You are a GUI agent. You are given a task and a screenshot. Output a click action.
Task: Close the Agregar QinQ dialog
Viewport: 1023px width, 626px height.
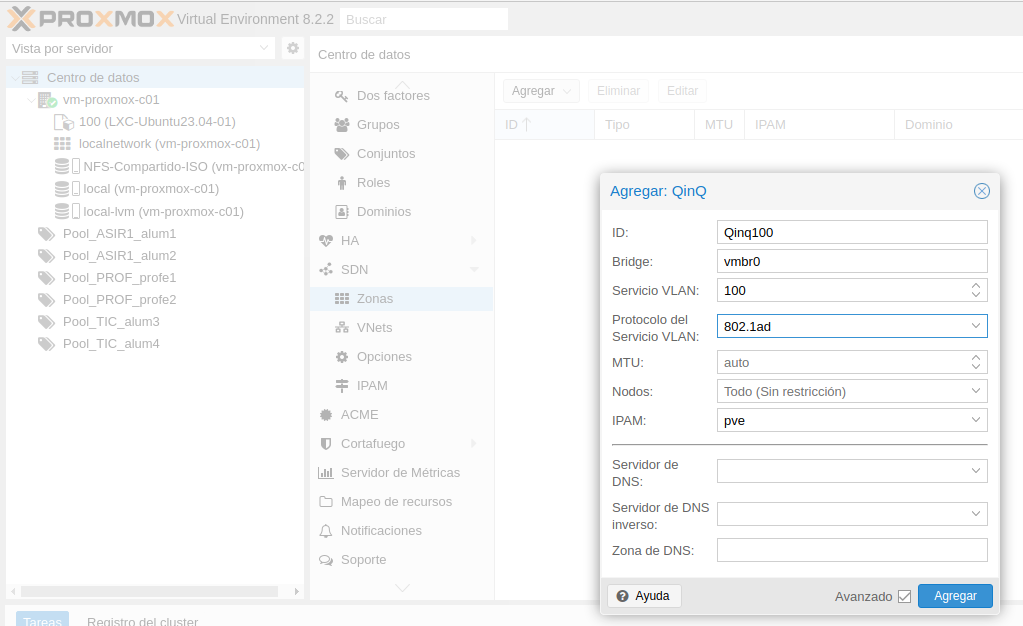coord(981,191)
